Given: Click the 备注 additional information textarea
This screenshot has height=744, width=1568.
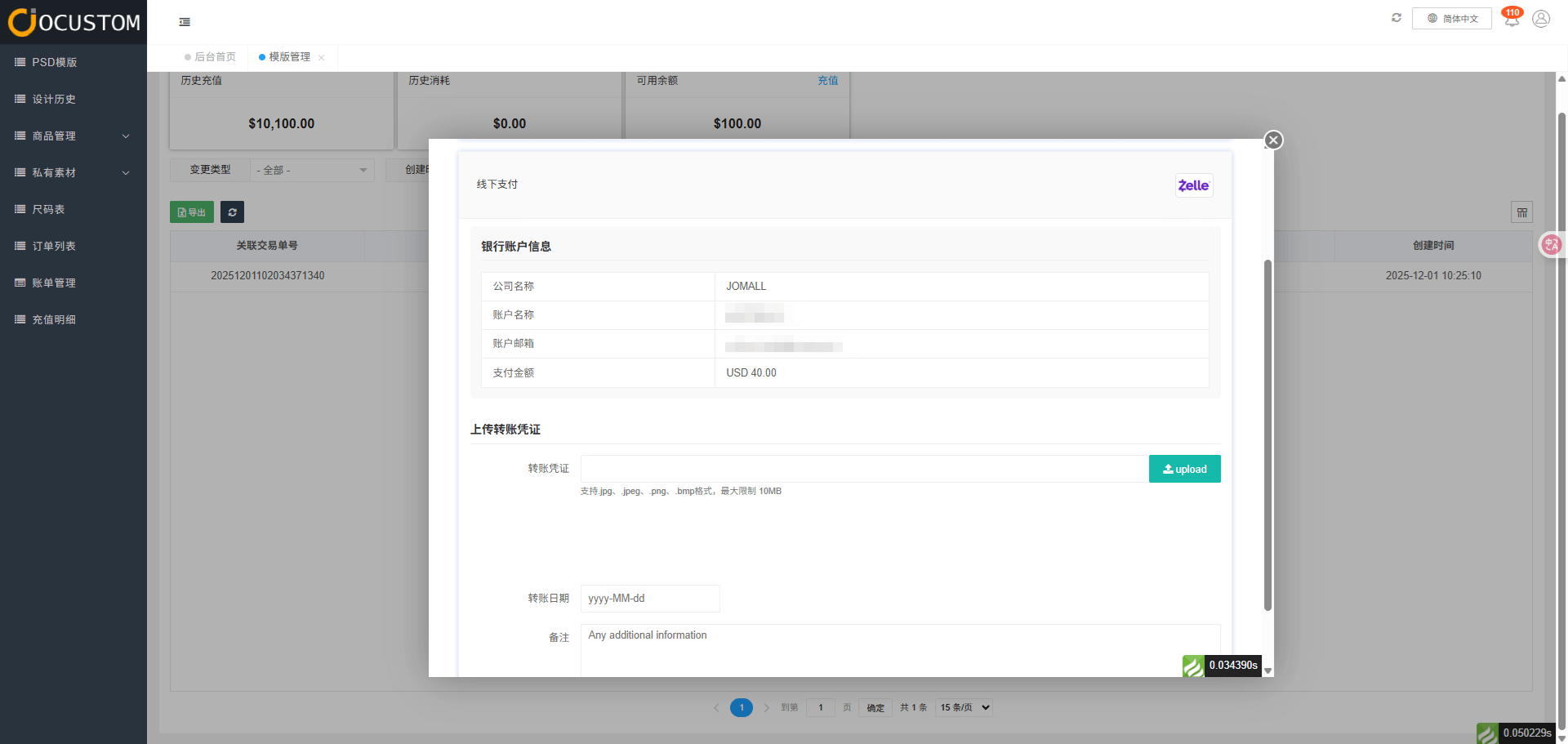Looking at the screenshot, I should pyautogui.click(x=900, y=650).
